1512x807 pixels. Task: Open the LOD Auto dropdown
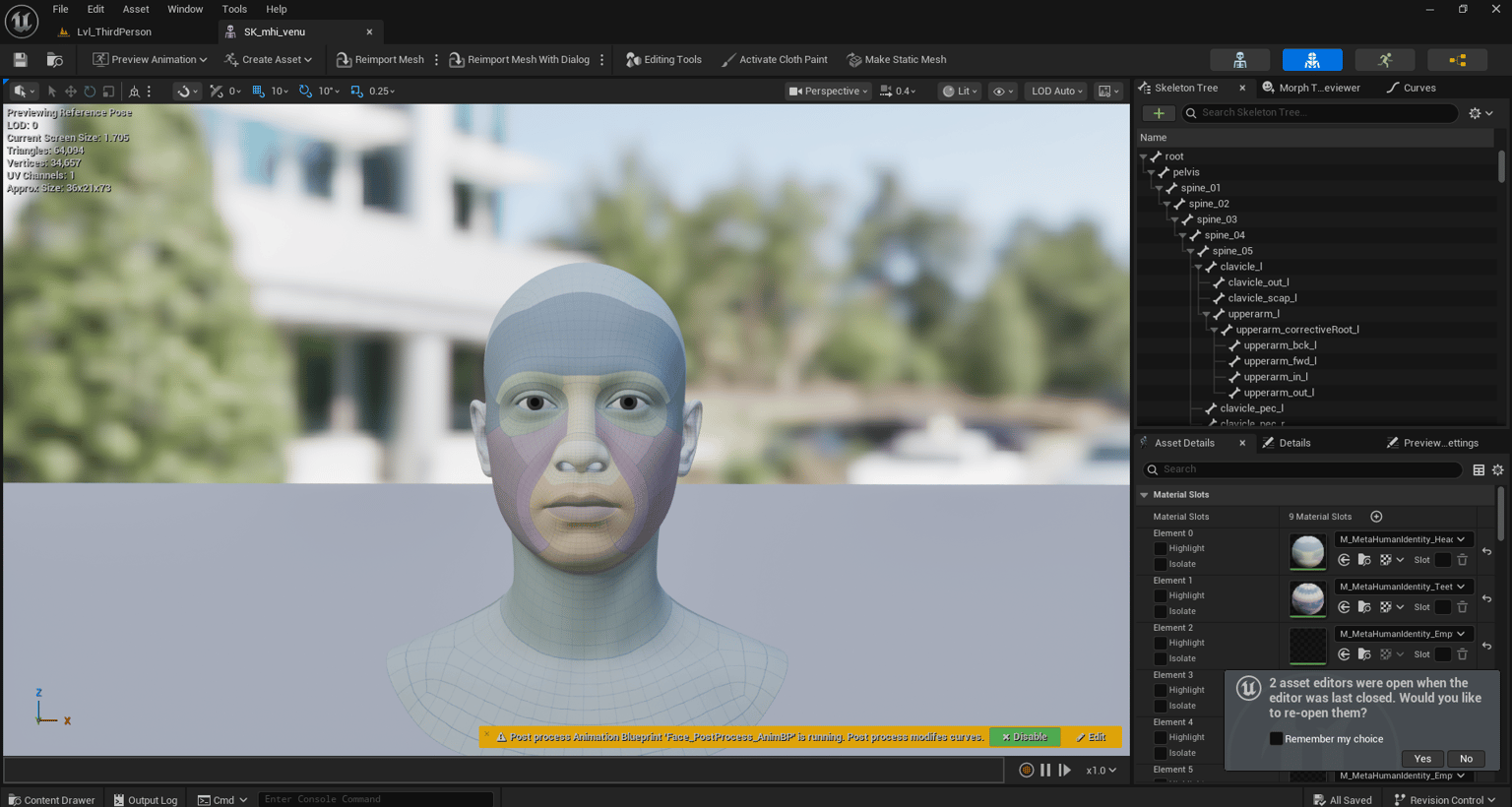pyautogui.click(x=1056, y=92)
